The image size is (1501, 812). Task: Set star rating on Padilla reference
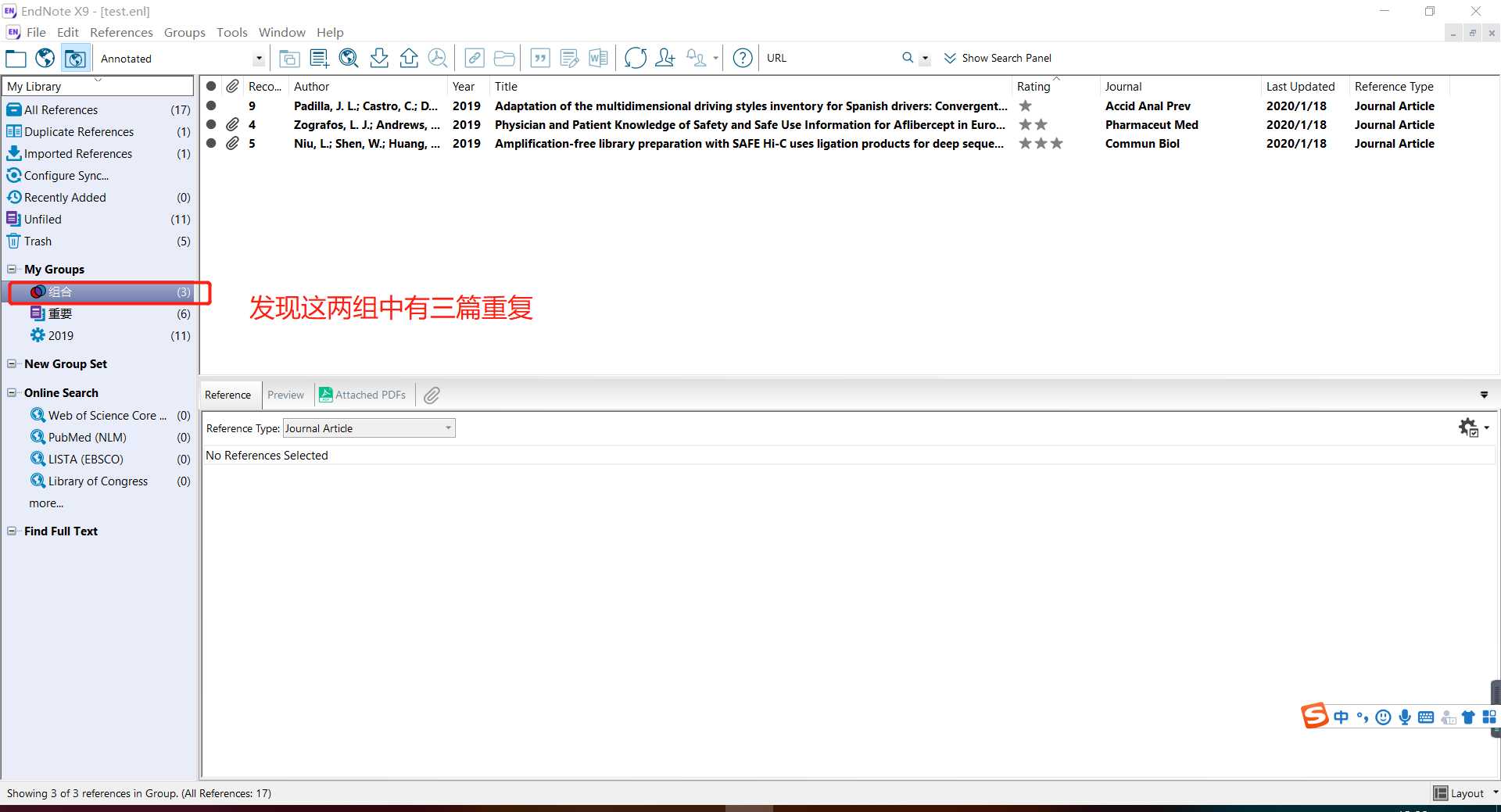click(x=1025, y=106)
